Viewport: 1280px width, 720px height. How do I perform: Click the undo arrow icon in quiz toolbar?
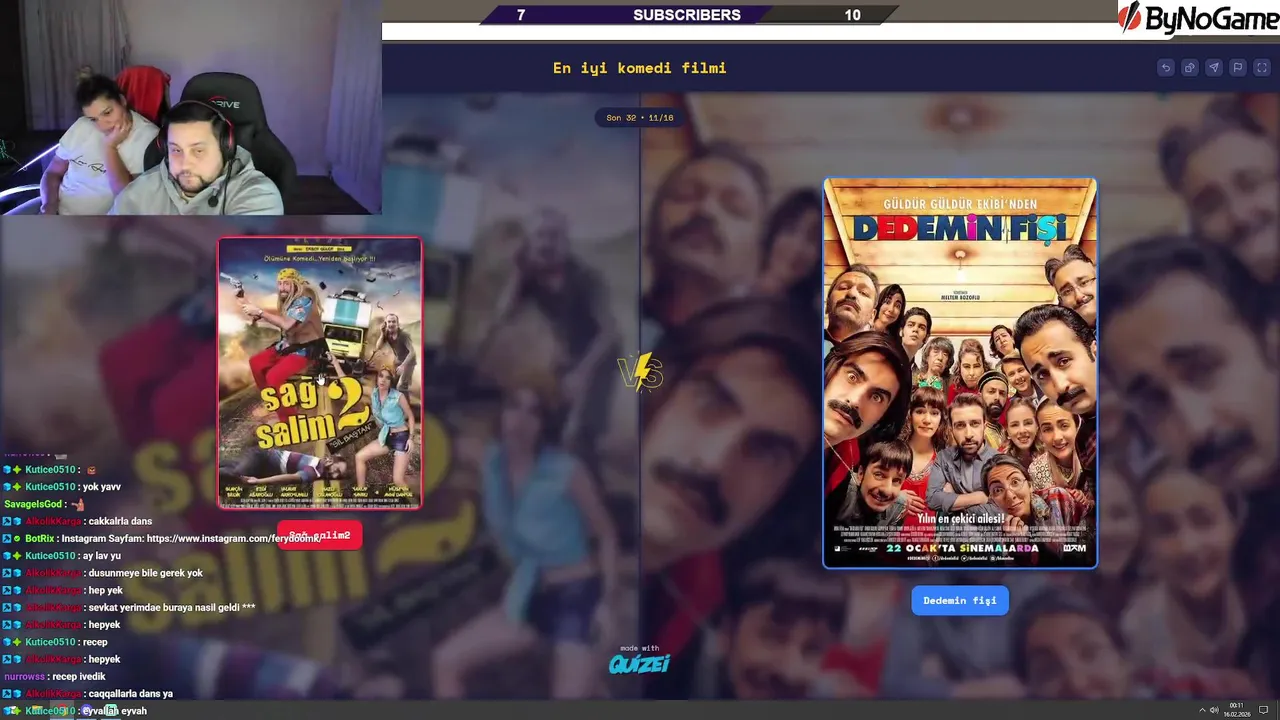(x=1166, y=68)
